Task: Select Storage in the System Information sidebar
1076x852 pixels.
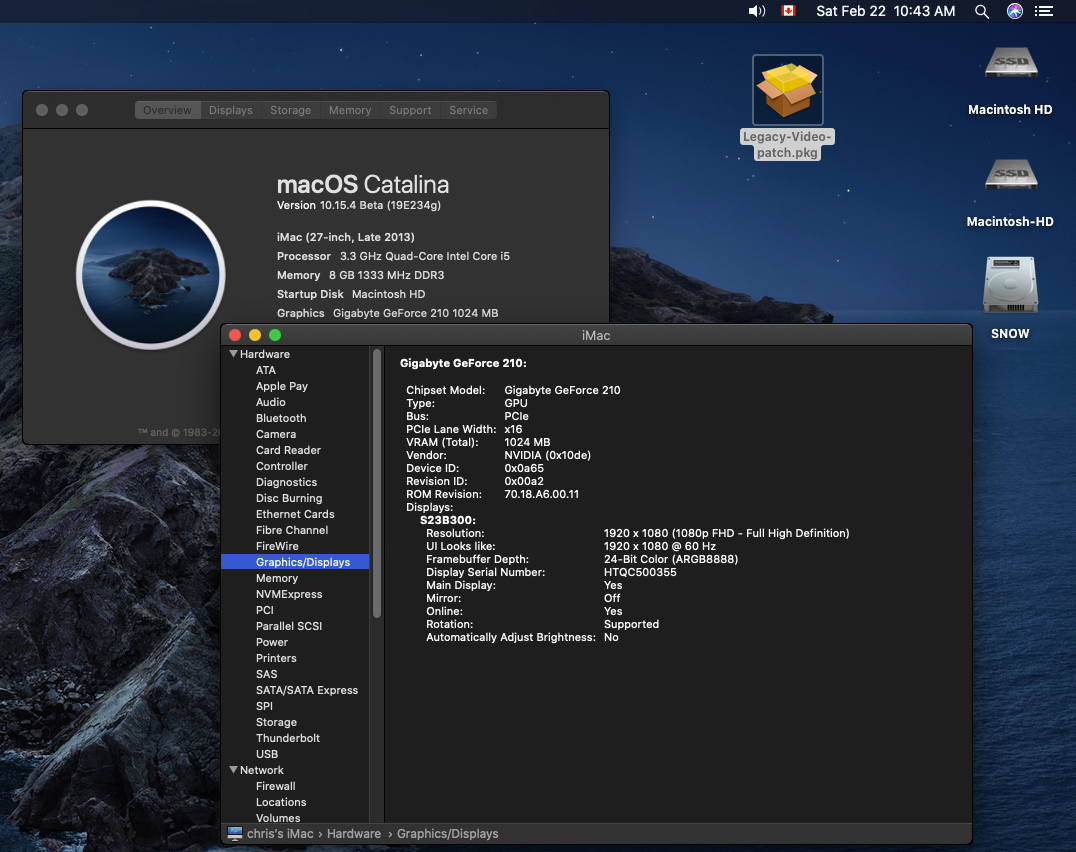Action: [277, 722]
